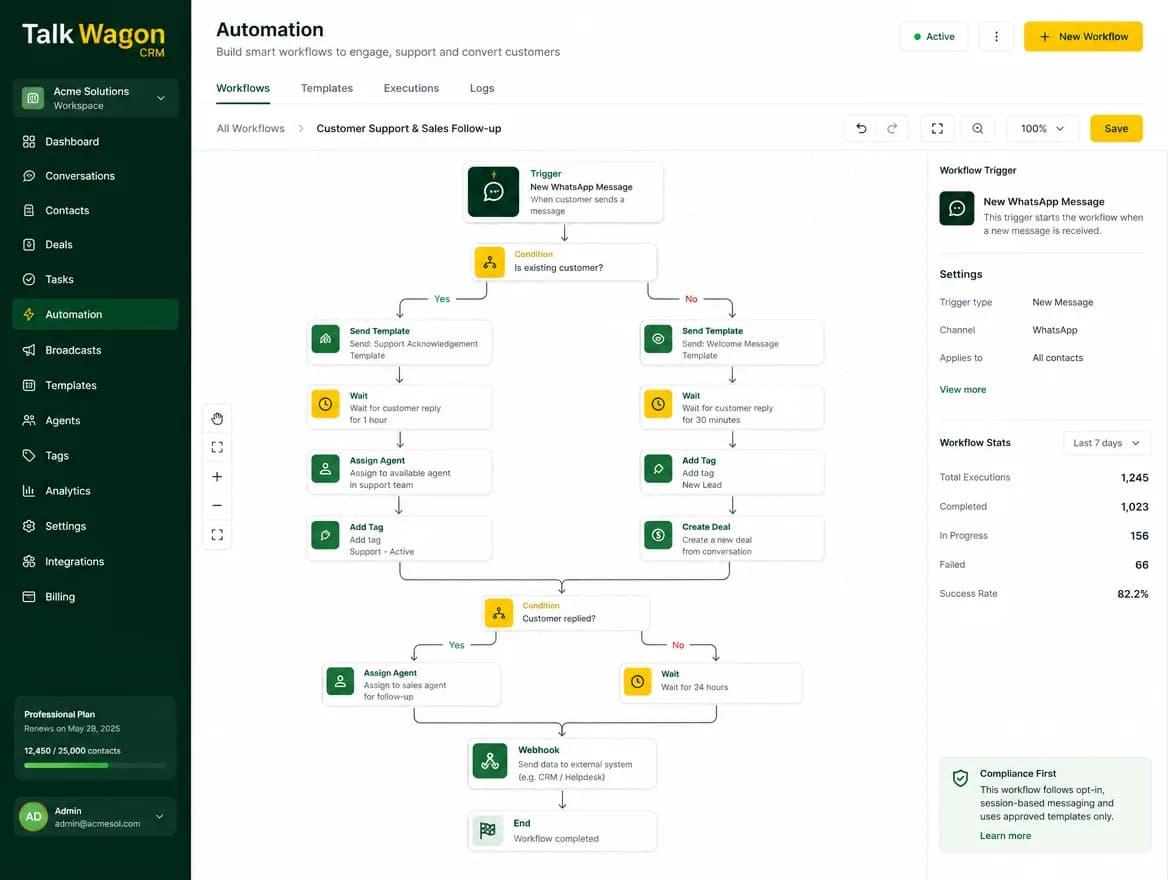1168x880 pixels.
Task: Click the Wait 1 hour clock icon
Action: click(326, 404)
